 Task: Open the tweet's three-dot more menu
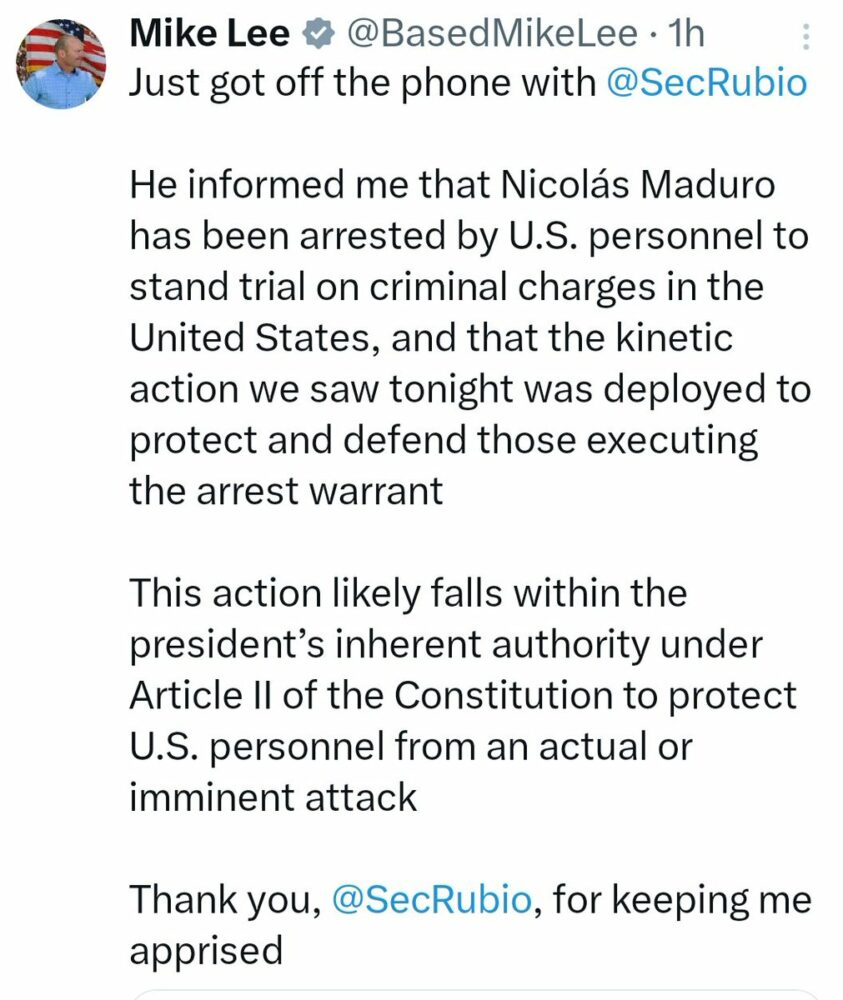coord(807,39)
